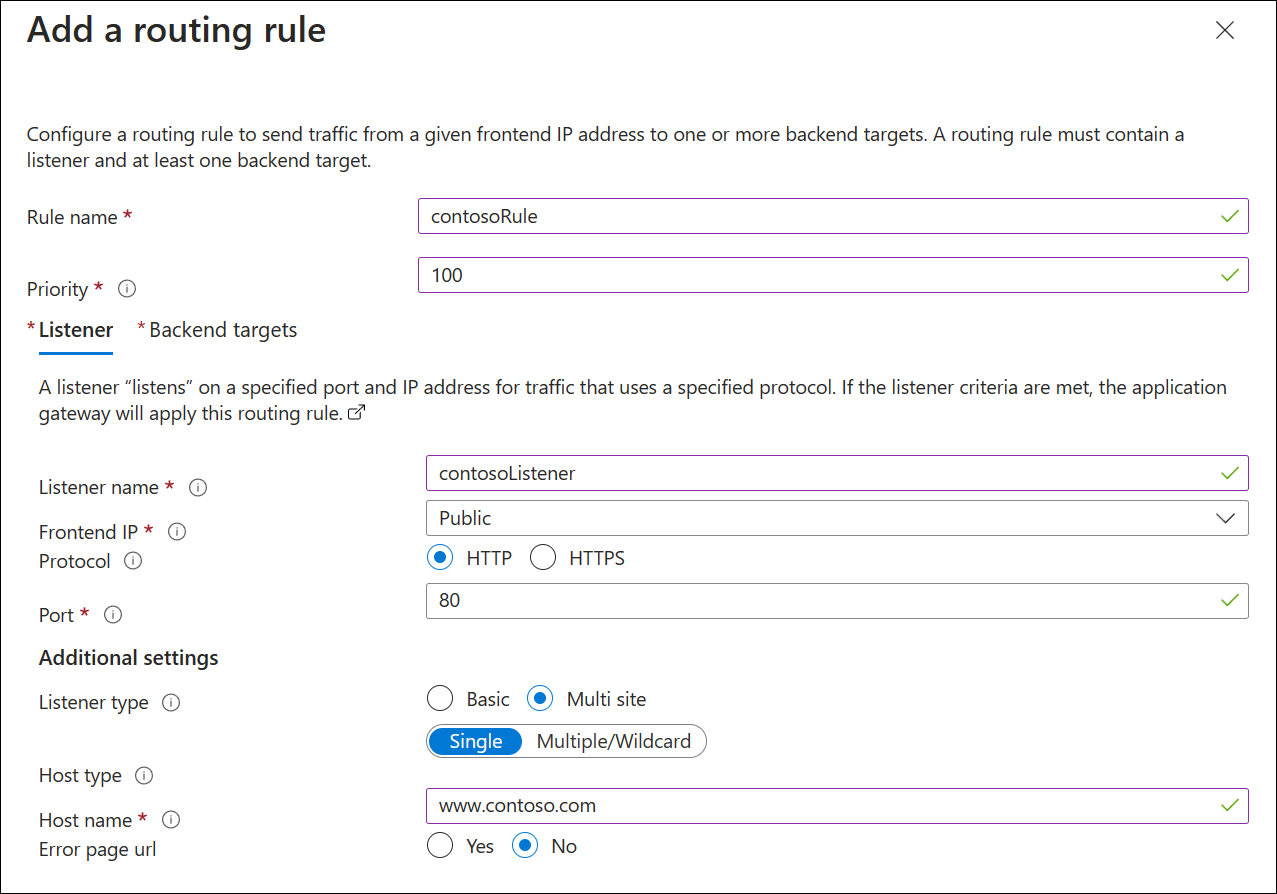This screenshot has width=1277, height=894.
Task: Click the Frontend IP info icon
Action: tap(177, 531)
